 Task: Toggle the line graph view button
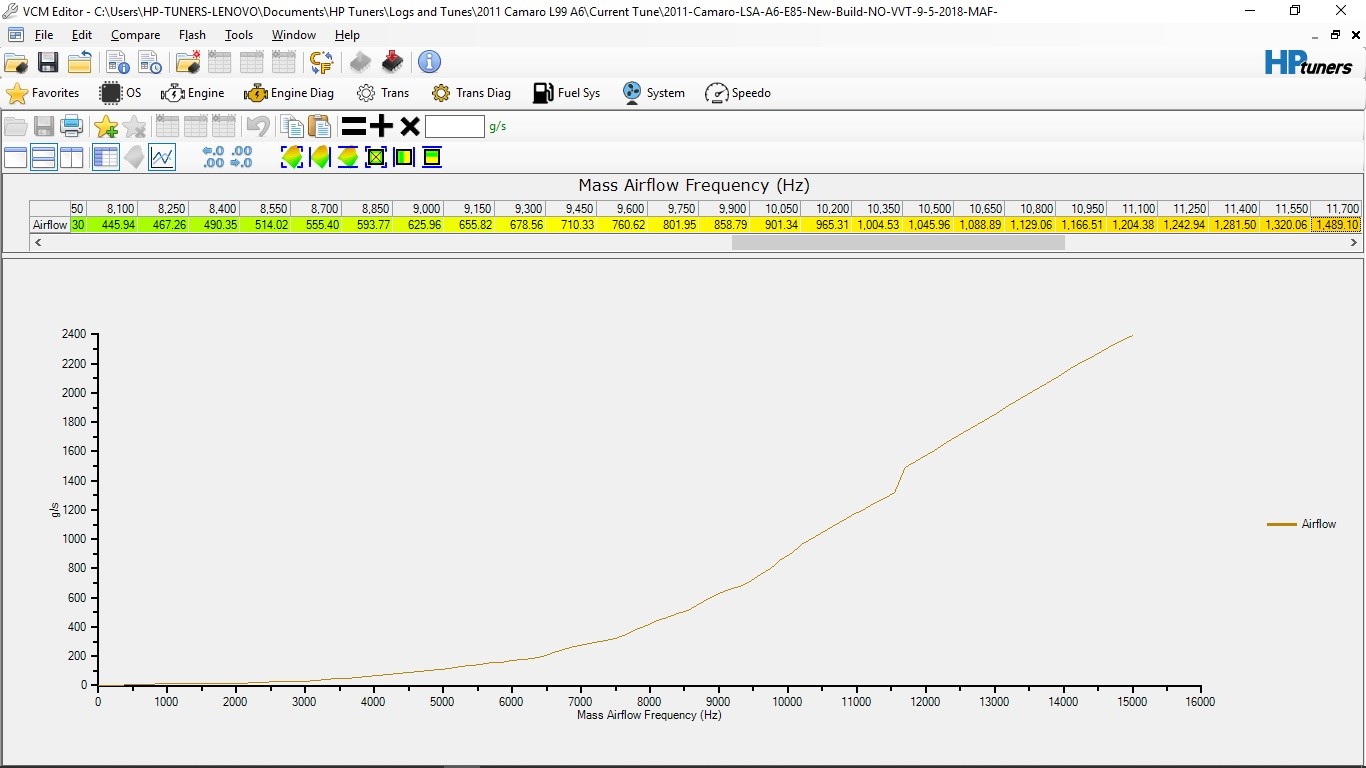point(162,157)
